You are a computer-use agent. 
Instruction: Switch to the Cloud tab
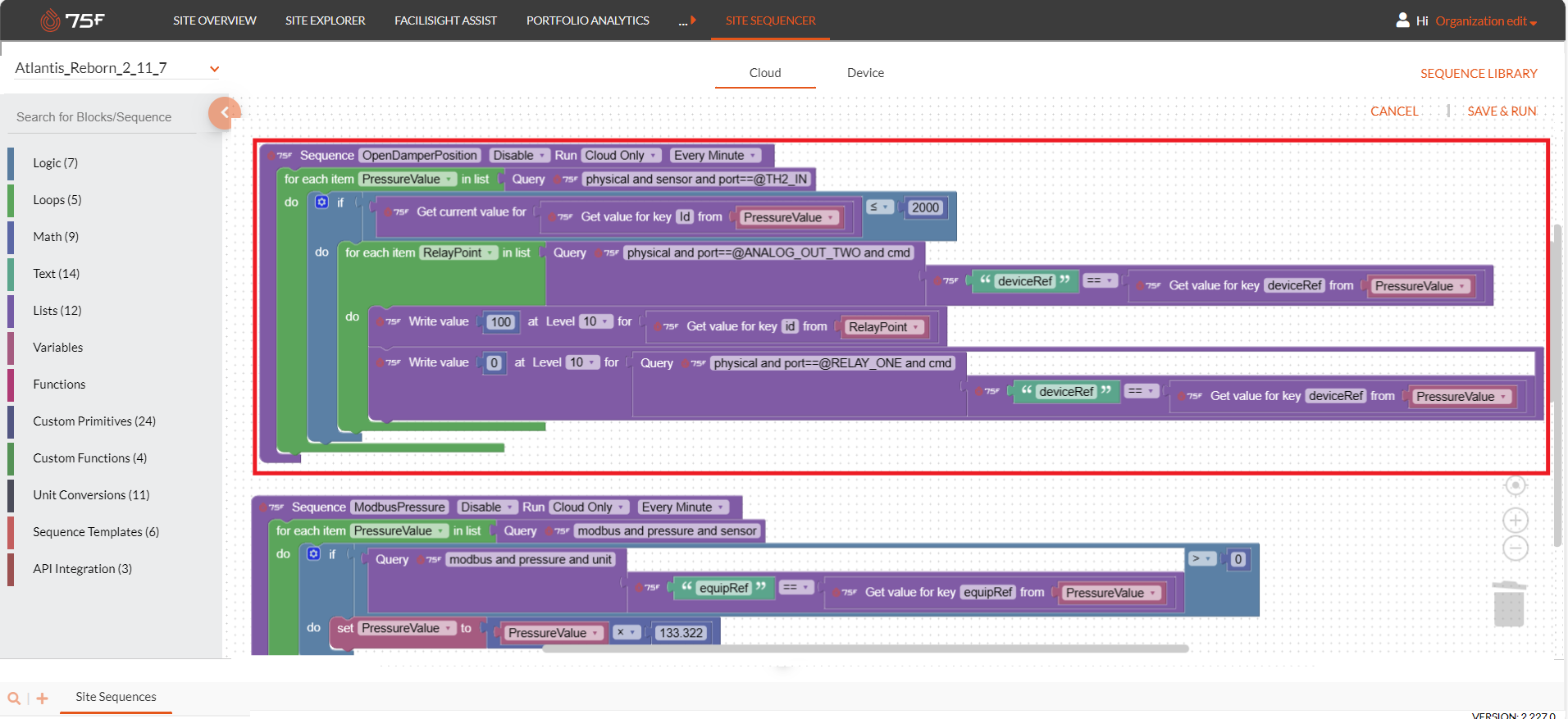pyautogui.click(x=765, y=73)
